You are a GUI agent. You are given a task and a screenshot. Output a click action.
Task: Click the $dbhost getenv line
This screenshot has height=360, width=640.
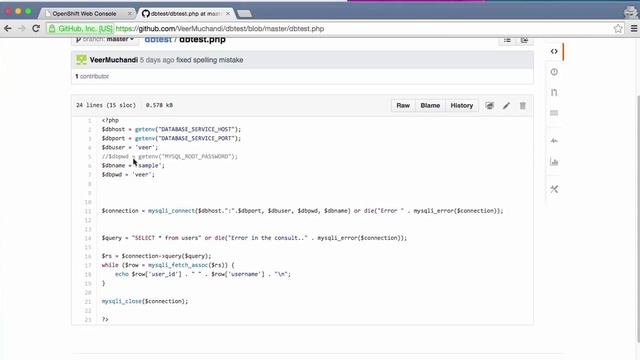click(171, 129)
